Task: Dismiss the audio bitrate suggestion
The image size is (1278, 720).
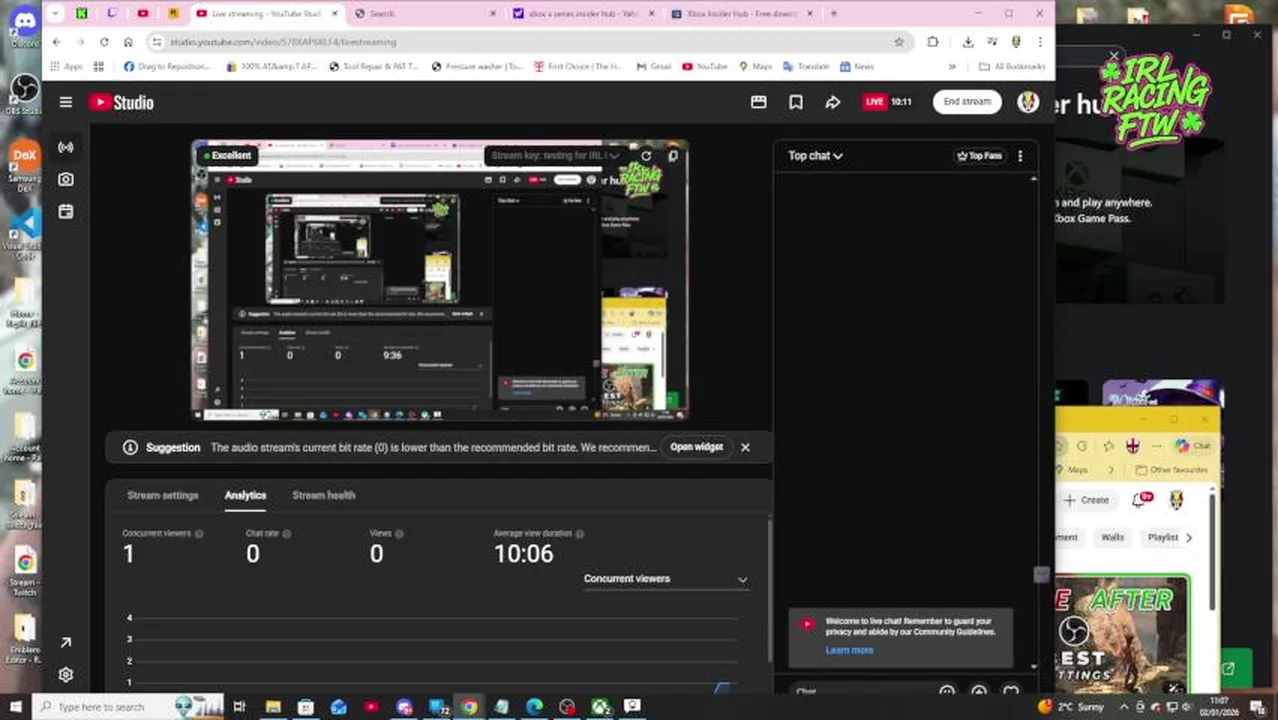Action: 745,447
